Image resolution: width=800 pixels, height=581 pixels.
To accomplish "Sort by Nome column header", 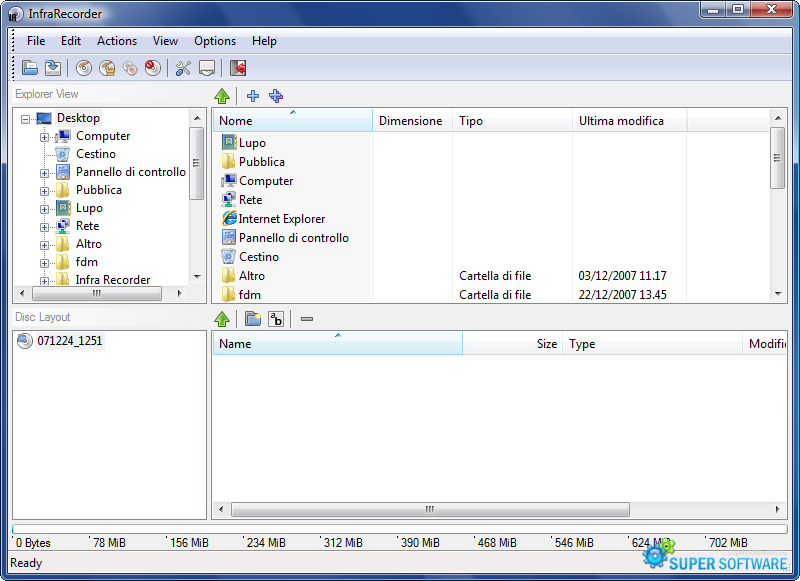I will point(293,120).
